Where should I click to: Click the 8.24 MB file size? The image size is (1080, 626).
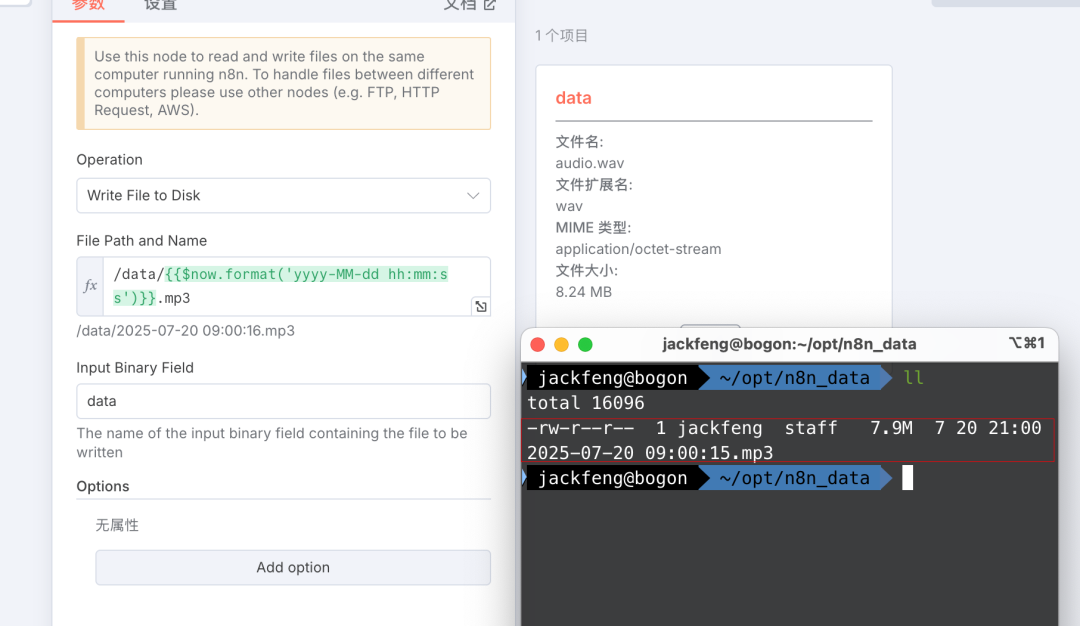pyautogui.click(x=583, y=292)
